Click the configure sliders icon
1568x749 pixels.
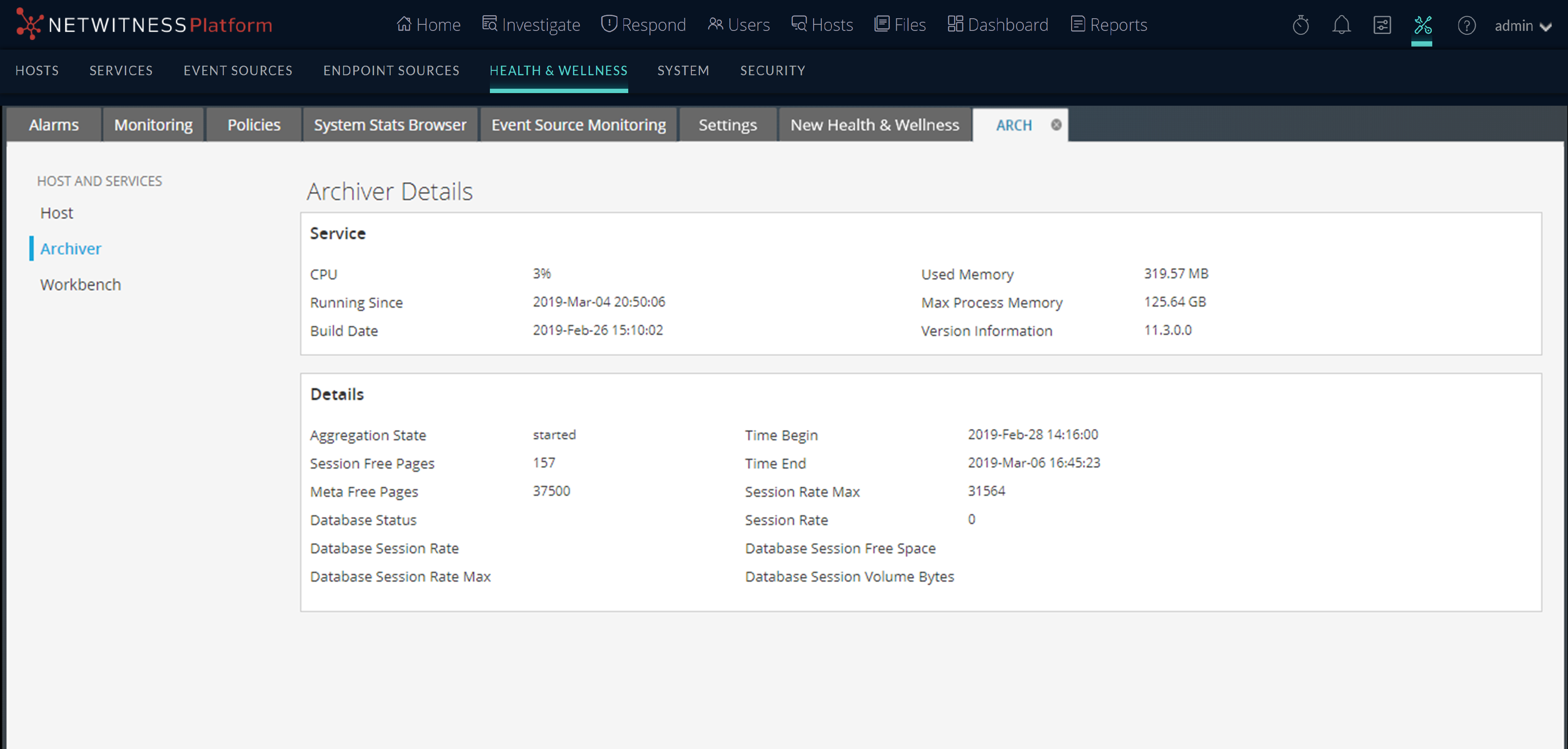(1382, 25)
